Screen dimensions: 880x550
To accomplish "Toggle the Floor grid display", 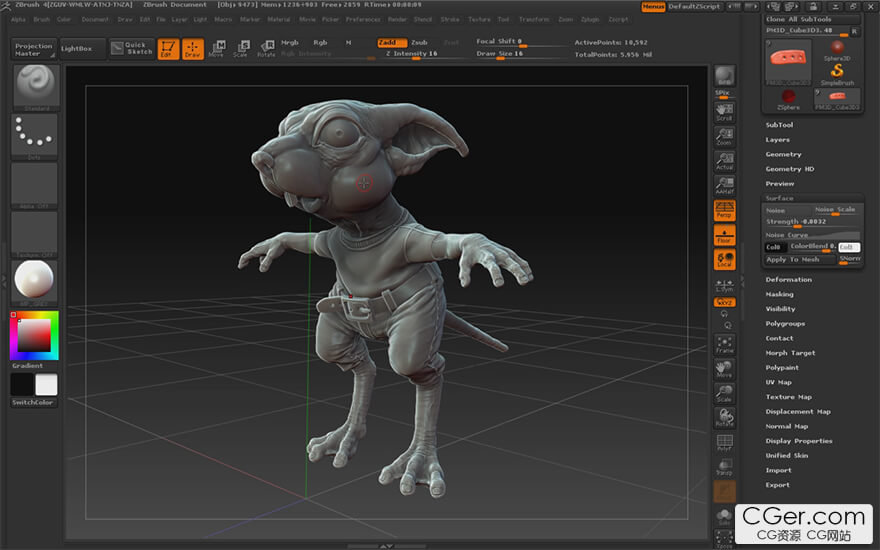I will pyautogui.click(x=724, y=235).
